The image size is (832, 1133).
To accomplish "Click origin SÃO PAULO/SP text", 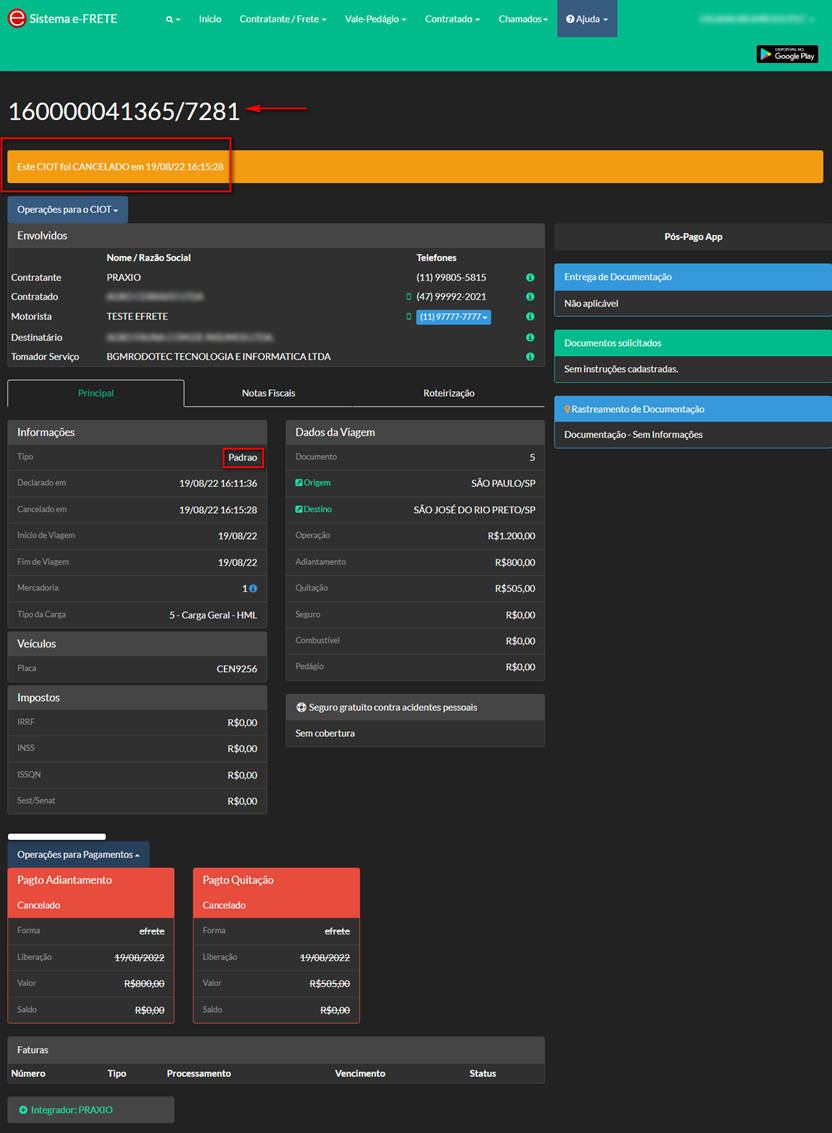I will [x=503, y=483].
